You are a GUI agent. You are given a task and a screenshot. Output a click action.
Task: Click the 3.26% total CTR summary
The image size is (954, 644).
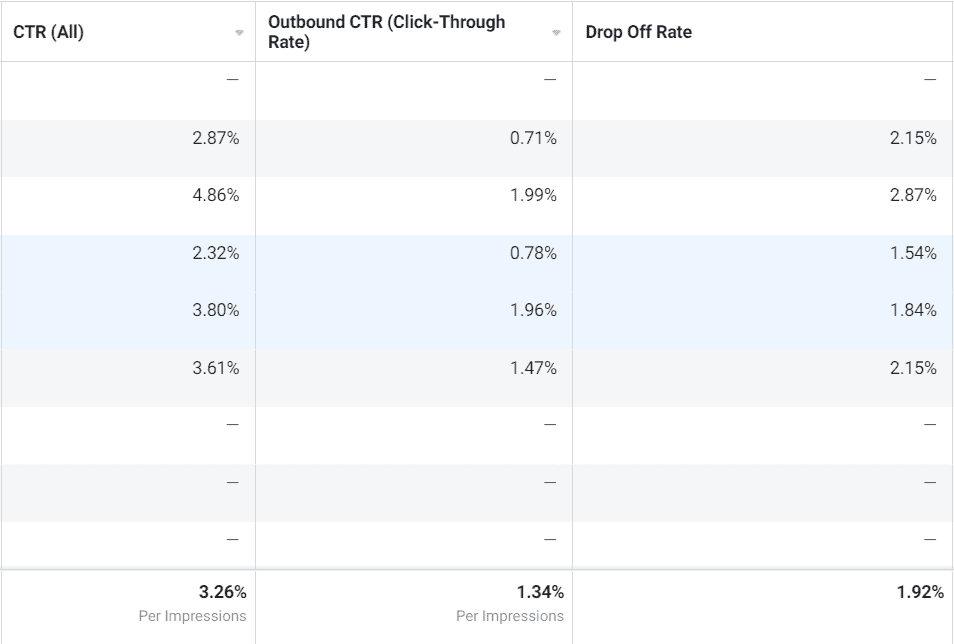[x=223, y=592]
